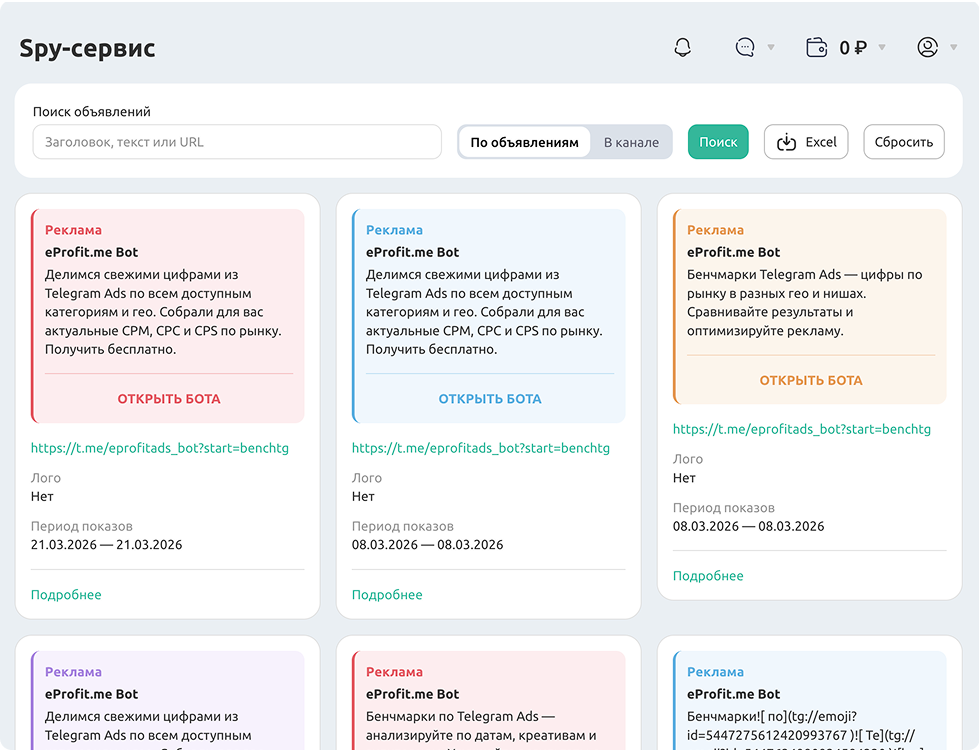Click the chat messages bubble icon
The width and height of the screenshot is (980, 750).
tap(745, 47)
